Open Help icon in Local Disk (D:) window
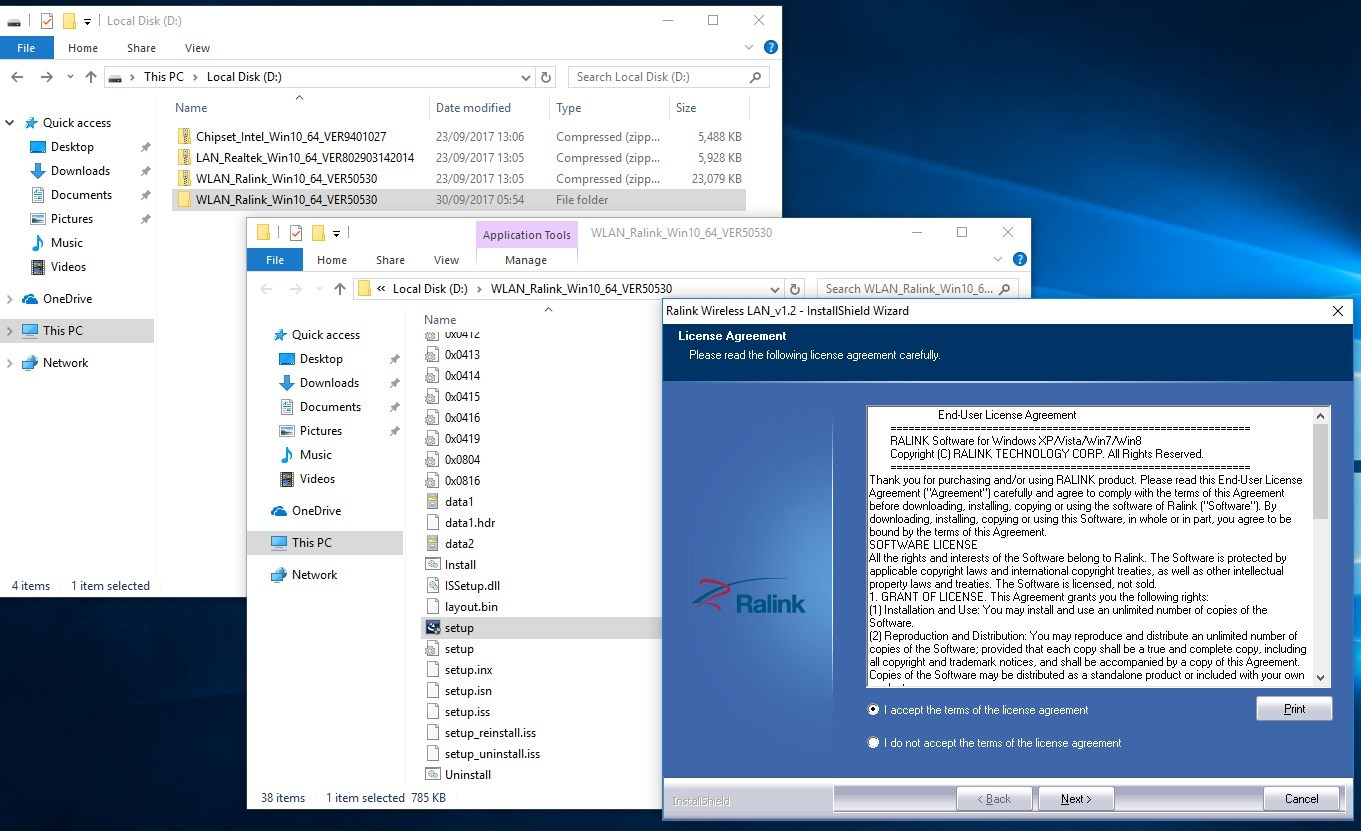The width and height of the screenshot is (1361, 831). [771, 47]
